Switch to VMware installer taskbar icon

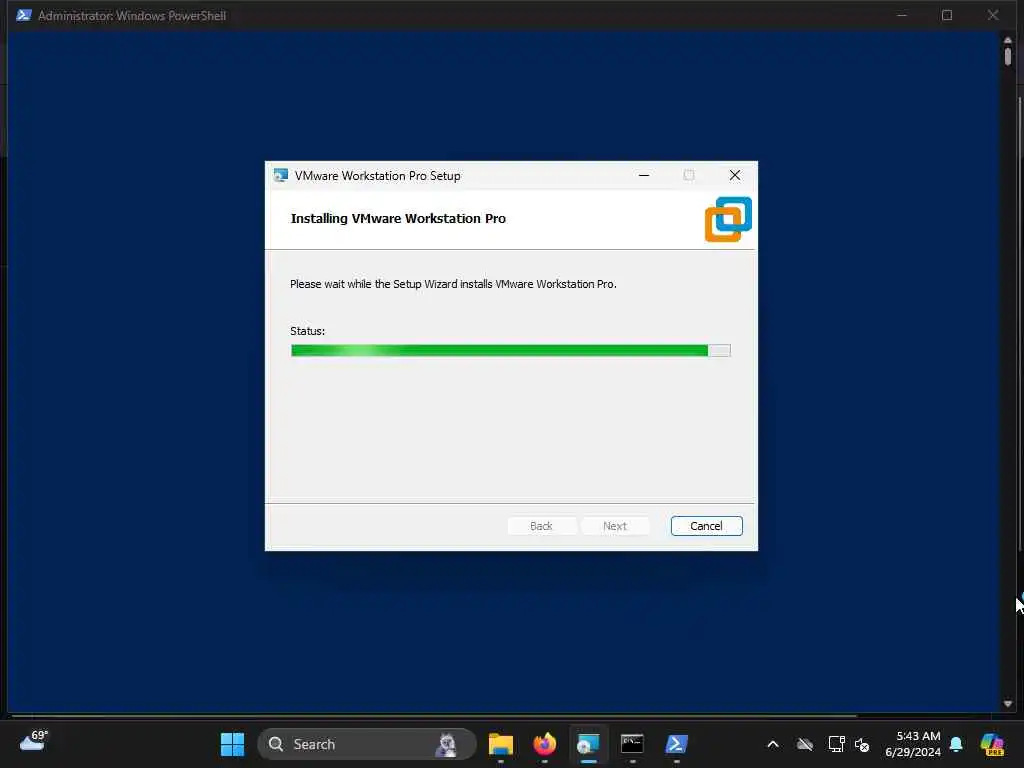588,744
